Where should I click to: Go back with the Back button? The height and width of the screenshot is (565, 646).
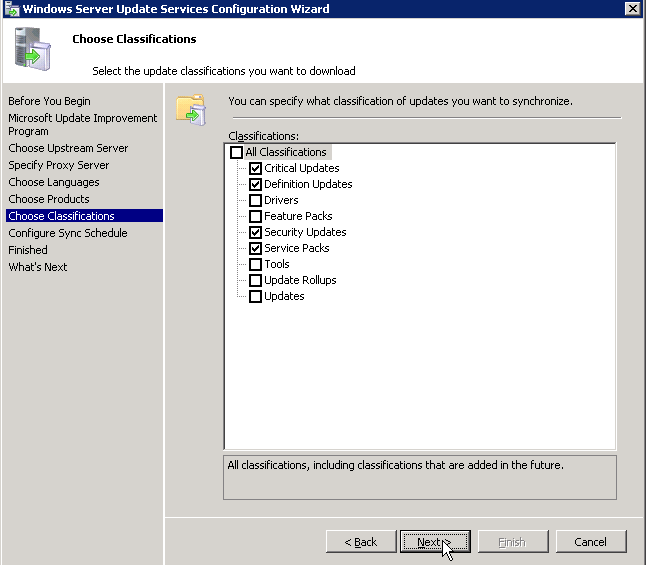pos(361,542)
